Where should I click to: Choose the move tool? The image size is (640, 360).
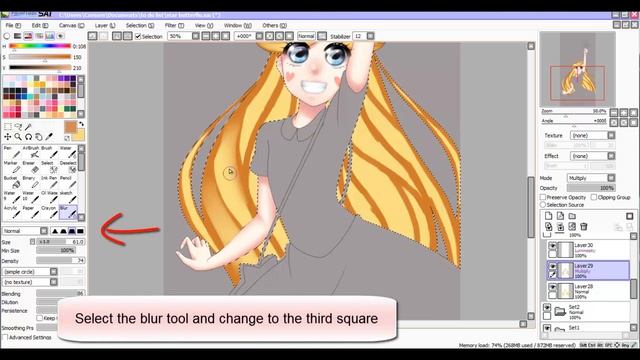[x=7, y=137]
